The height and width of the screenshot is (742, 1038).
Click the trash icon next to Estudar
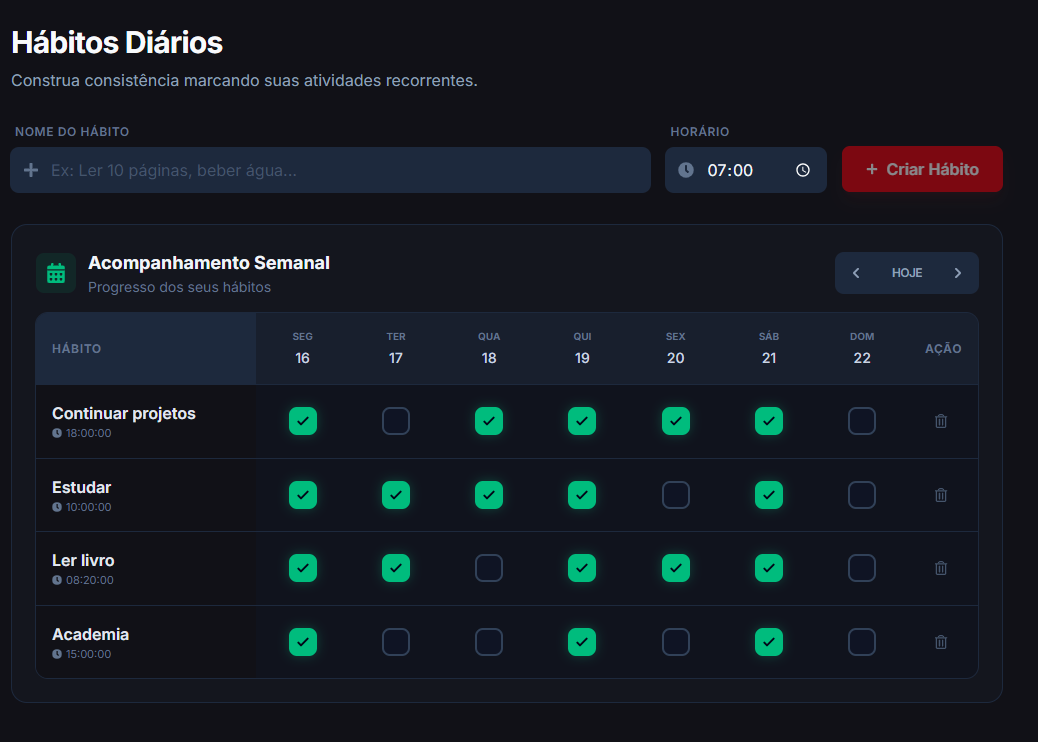point(940,494)
